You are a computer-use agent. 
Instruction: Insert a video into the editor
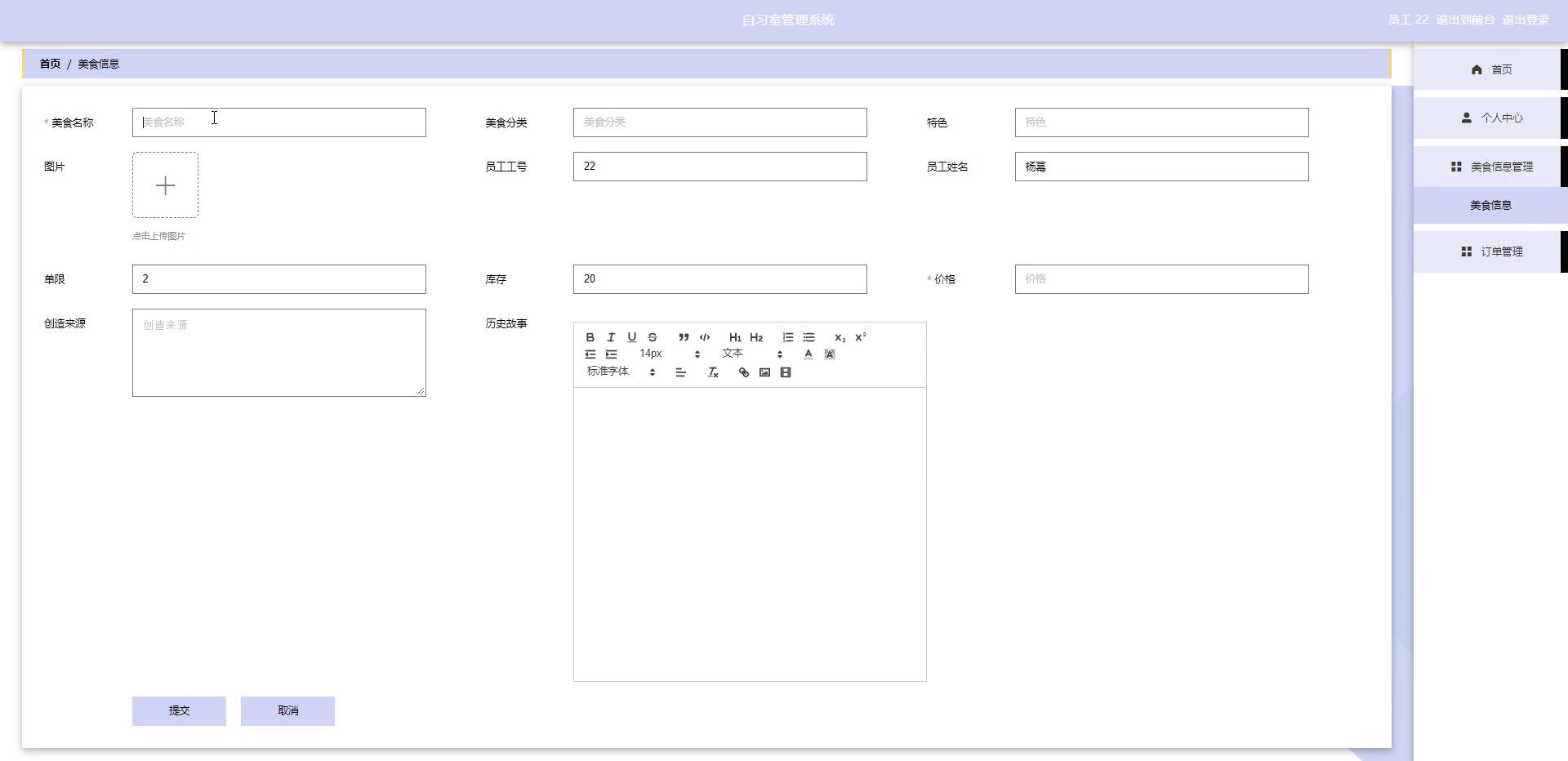coord(786,372)
